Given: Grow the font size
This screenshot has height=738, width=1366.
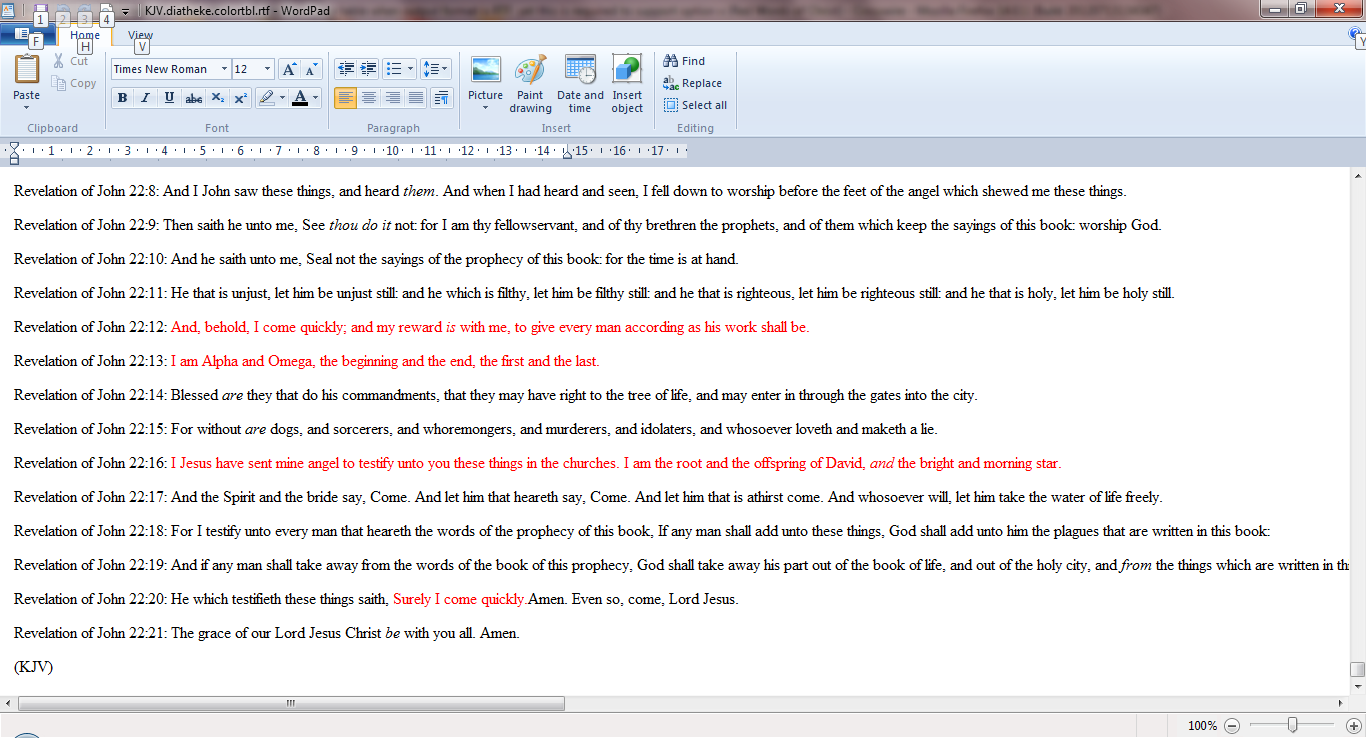Looking at the screenshot, I should (x=289, y=69).
